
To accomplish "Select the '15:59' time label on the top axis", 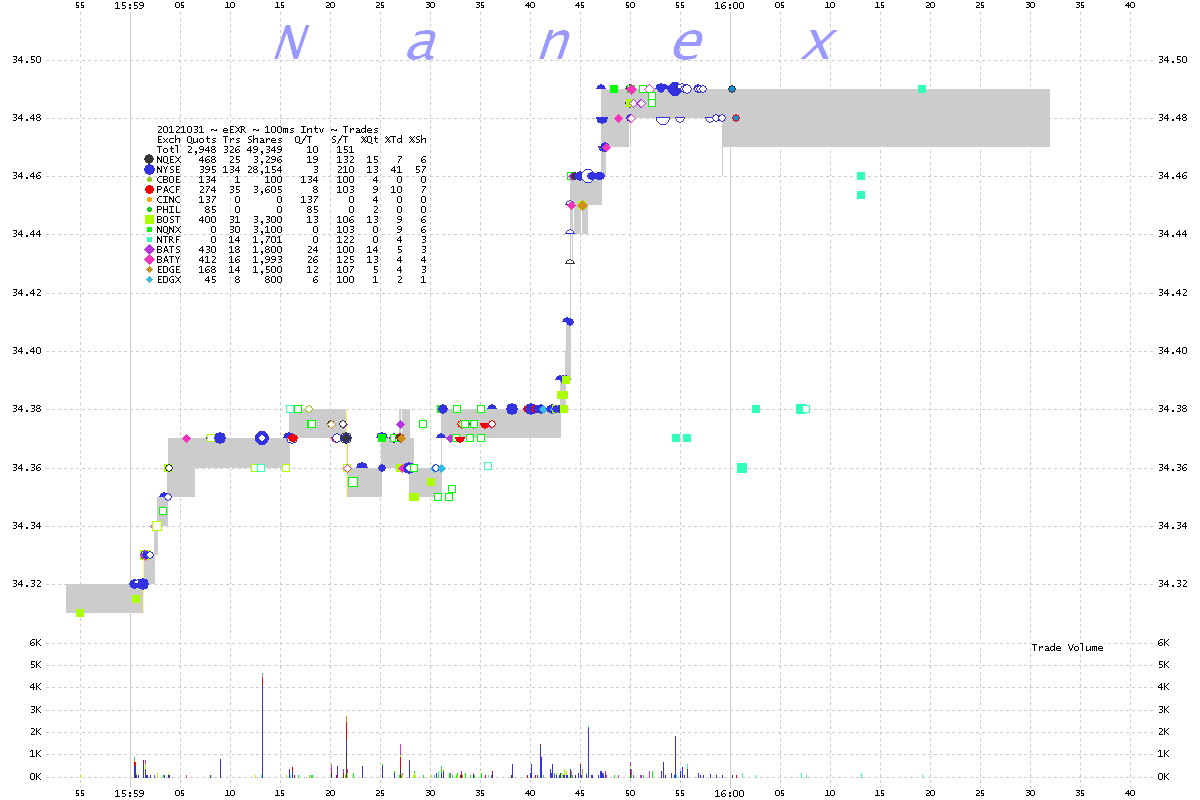I will (130, 5).
